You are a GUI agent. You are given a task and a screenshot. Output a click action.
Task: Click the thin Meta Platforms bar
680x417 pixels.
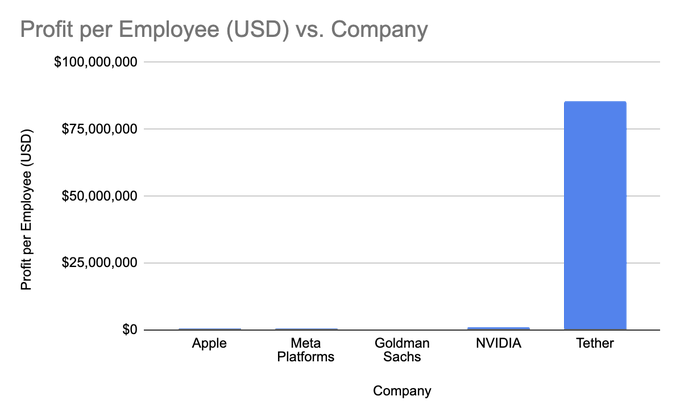(x=306, y=329)
